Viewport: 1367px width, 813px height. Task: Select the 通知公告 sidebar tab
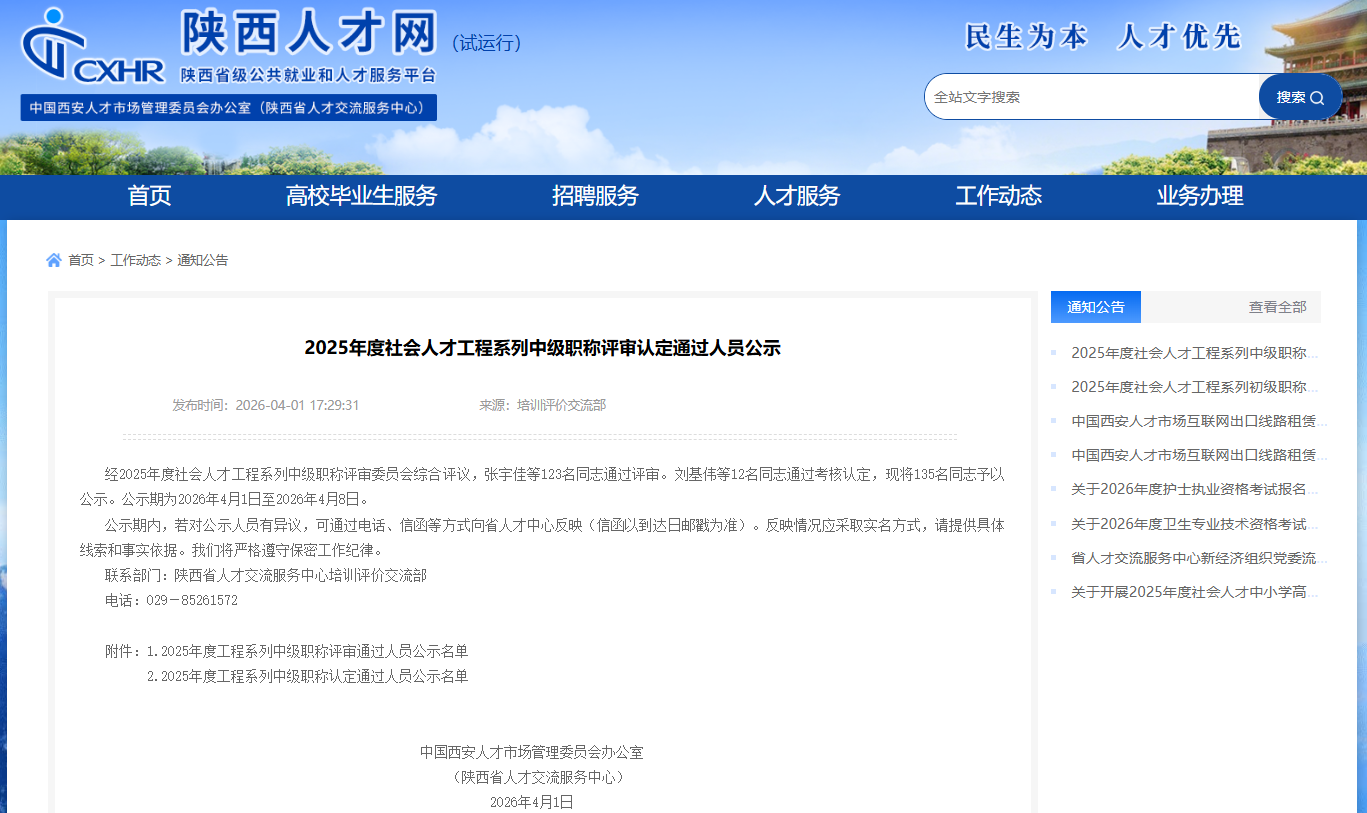(x=1095, y=307)
